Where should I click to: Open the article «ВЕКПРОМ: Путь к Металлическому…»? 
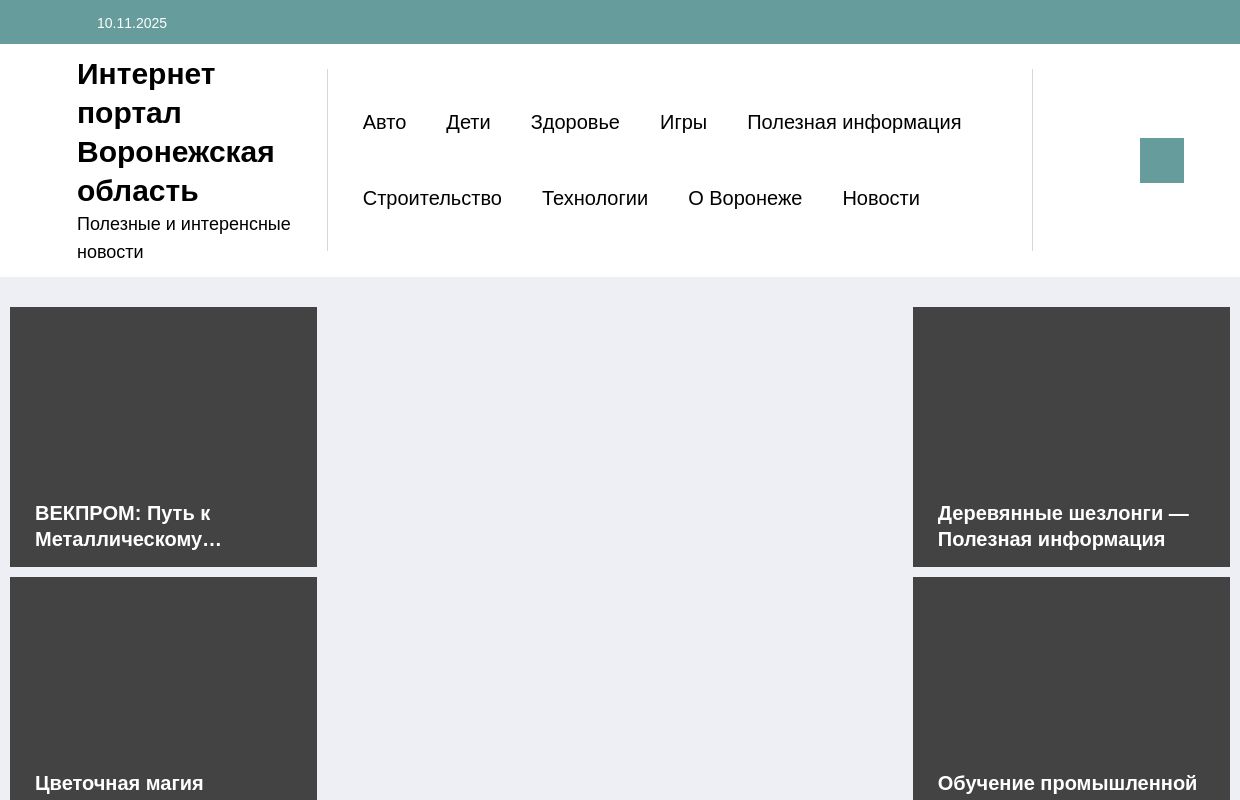click(128, 526)
